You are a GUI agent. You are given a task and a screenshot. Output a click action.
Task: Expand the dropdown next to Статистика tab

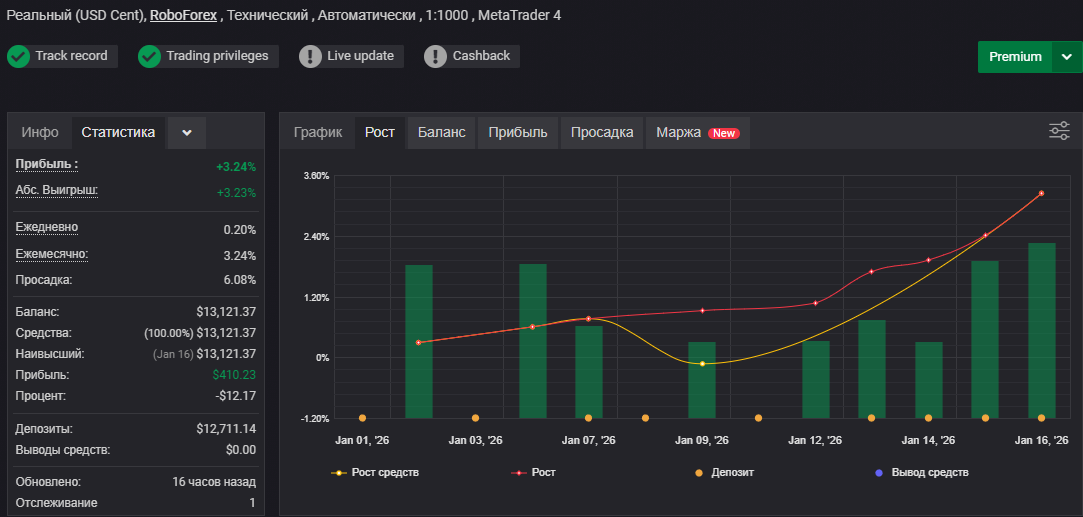point(186,133)
